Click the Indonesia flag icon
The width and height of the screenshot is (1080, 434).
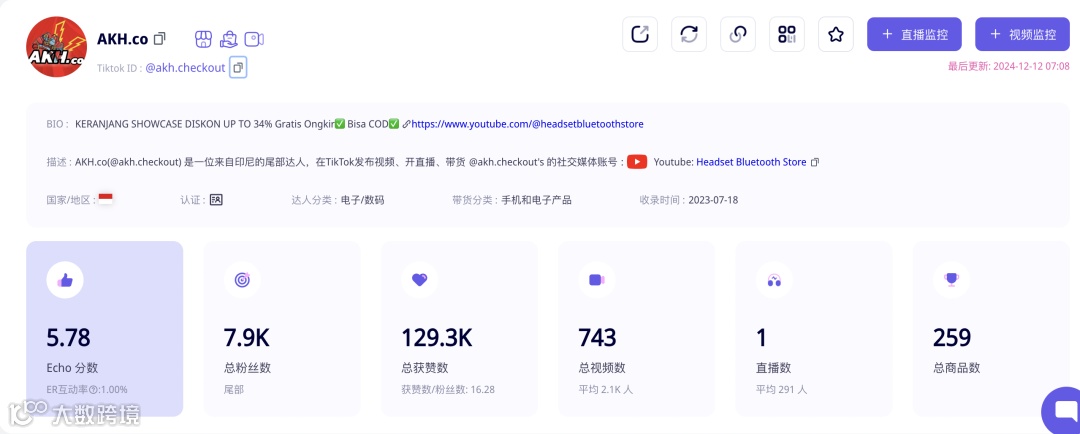point(105,199)
